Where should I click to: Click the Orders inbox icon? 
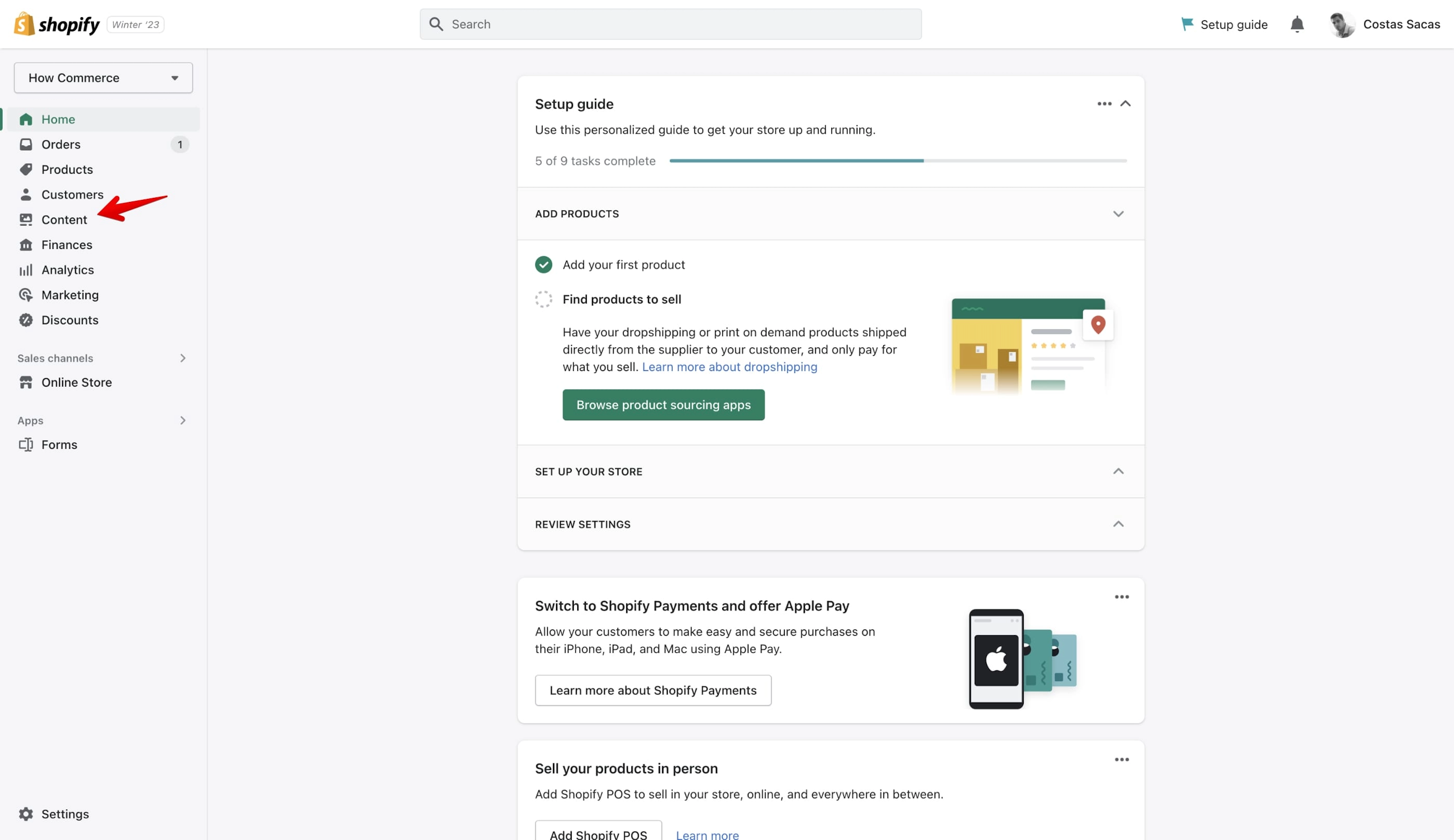pyautogui.click(x=26, y=144)
